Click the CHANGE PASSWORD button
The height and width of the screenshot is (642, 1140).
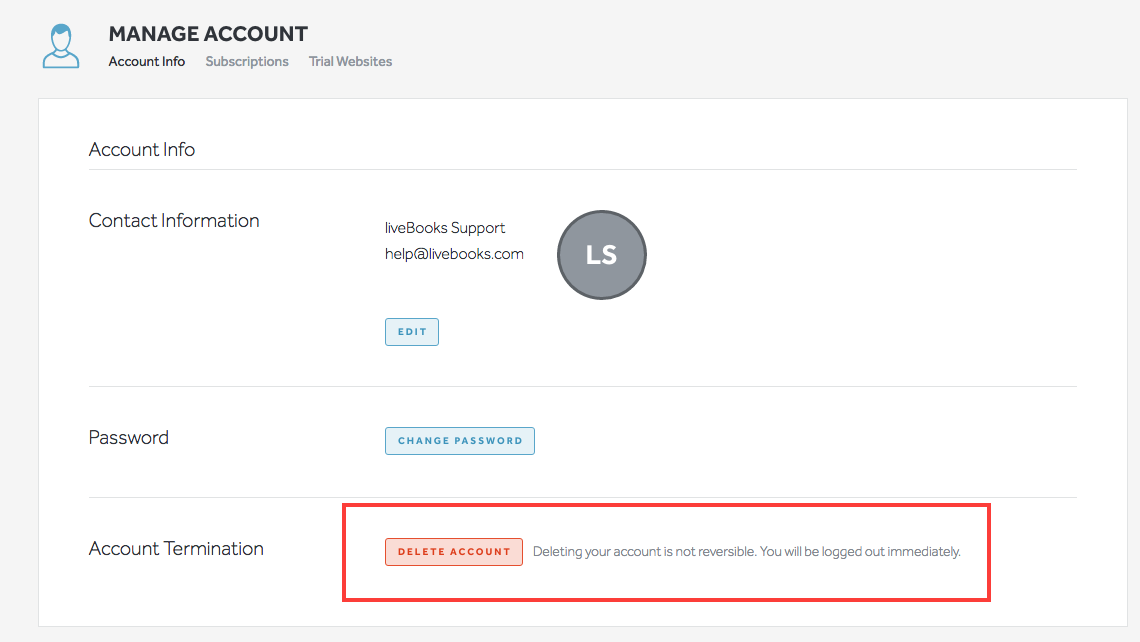tap(460, 441)
